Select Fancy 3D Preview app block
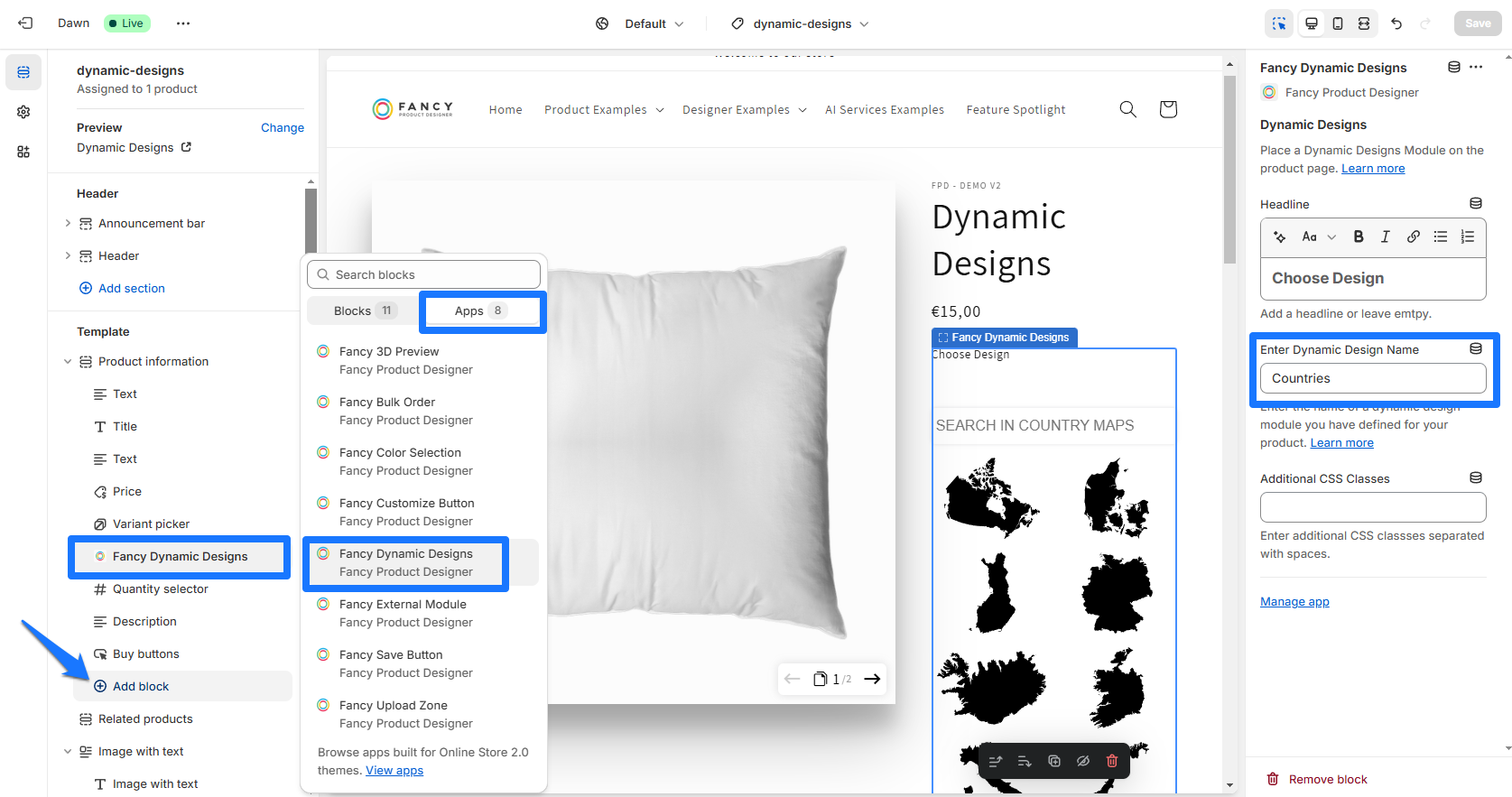The height and width of the screenshot is (797, 1512). pos(423,360)
